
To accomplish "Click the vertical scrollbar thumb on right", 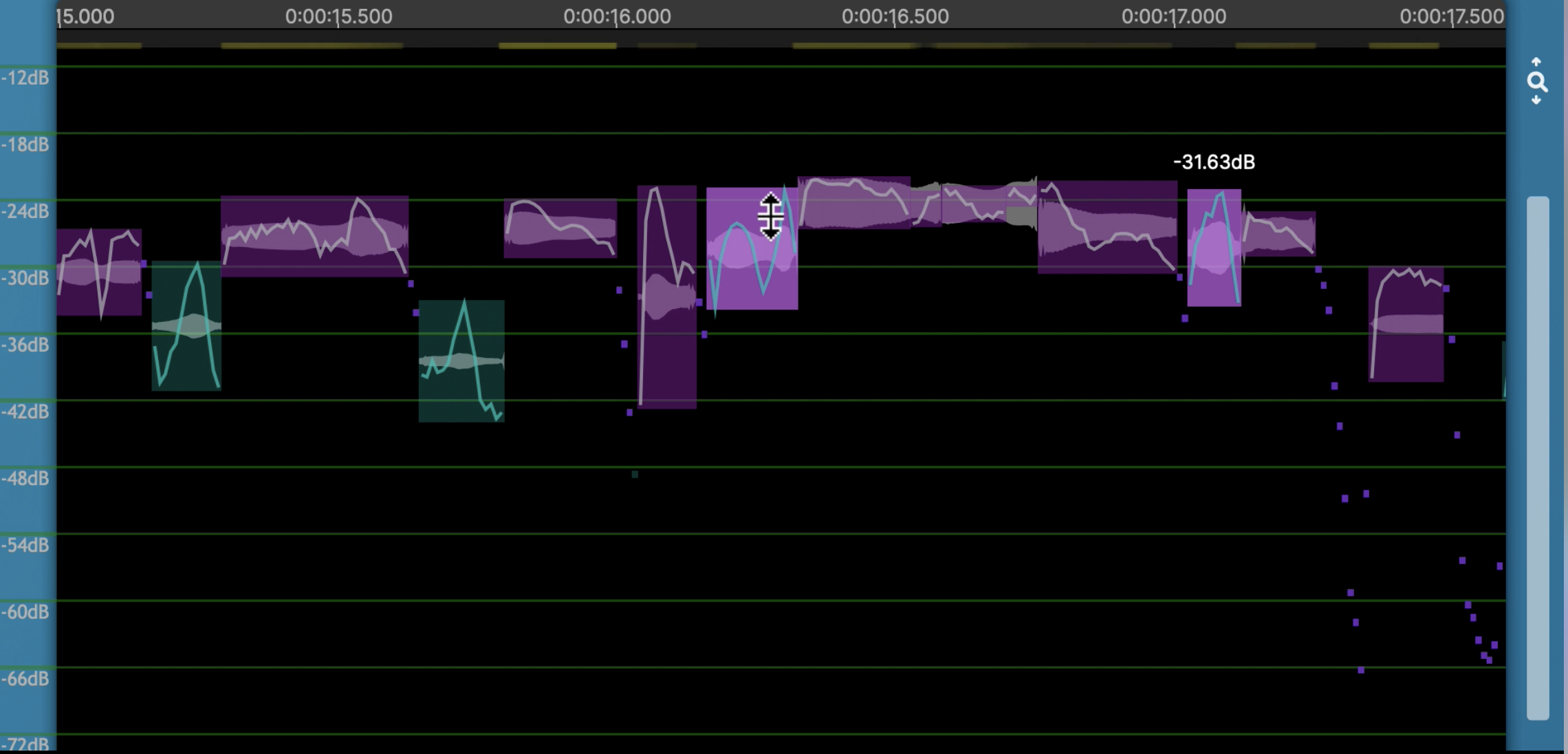I will (1538, 457).
